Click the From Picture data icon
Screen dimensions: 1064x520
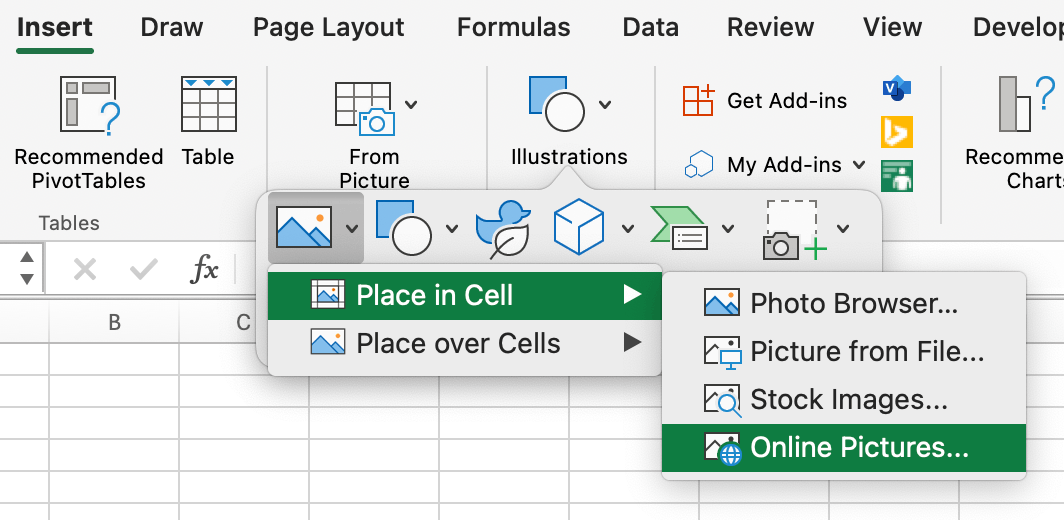point(364,108)
